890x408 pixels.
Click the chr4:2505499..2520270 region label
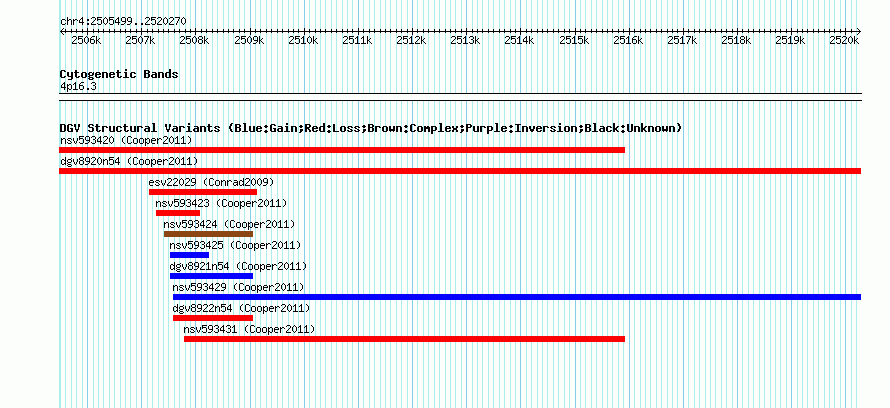123,22
